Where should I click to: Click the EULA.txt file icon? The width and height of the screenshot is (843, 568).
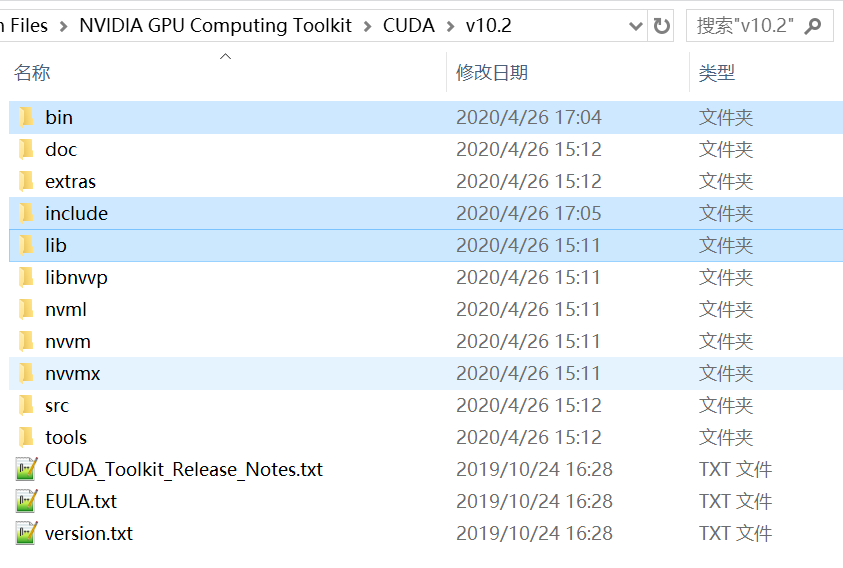(26, 501)
